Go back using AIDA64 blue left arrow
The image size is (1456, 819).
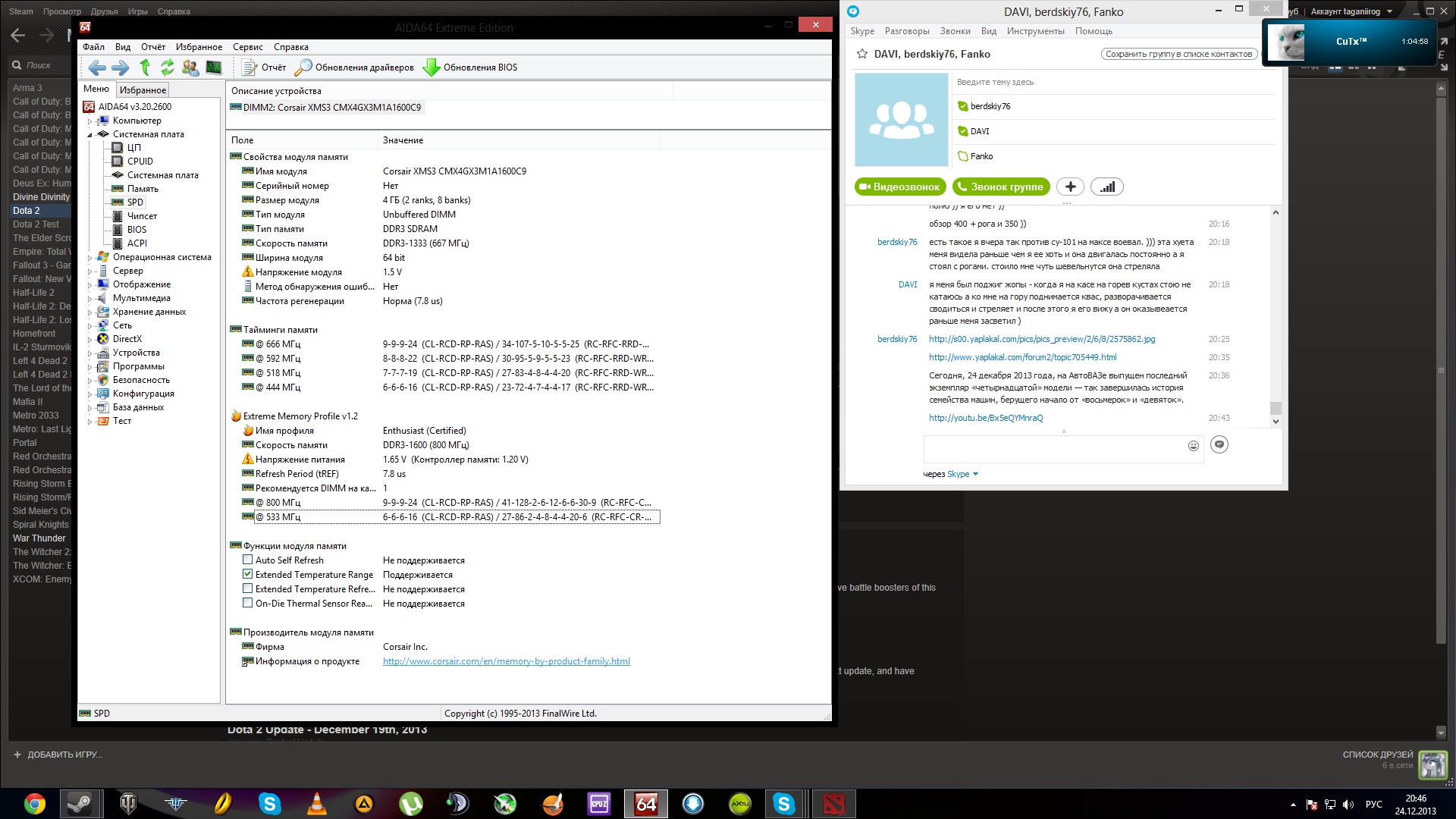click(97, 67)
